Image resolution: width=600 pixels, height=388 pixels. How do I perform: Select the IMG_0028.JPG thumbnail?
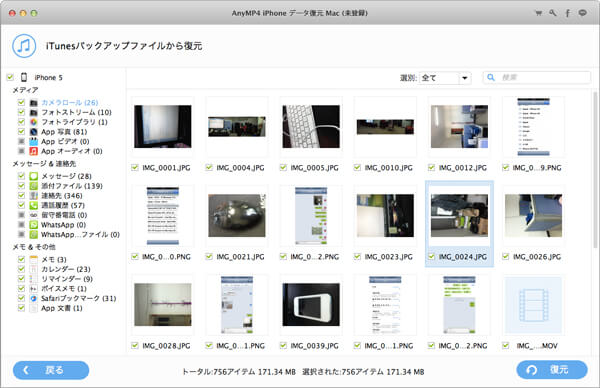coord(163,305)
